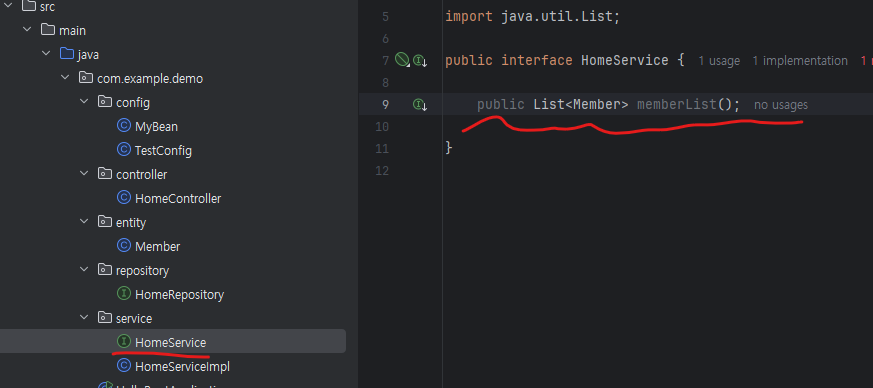
Task: Click the main folder icon
Action: pyautogui.click(x=48, y=30)
